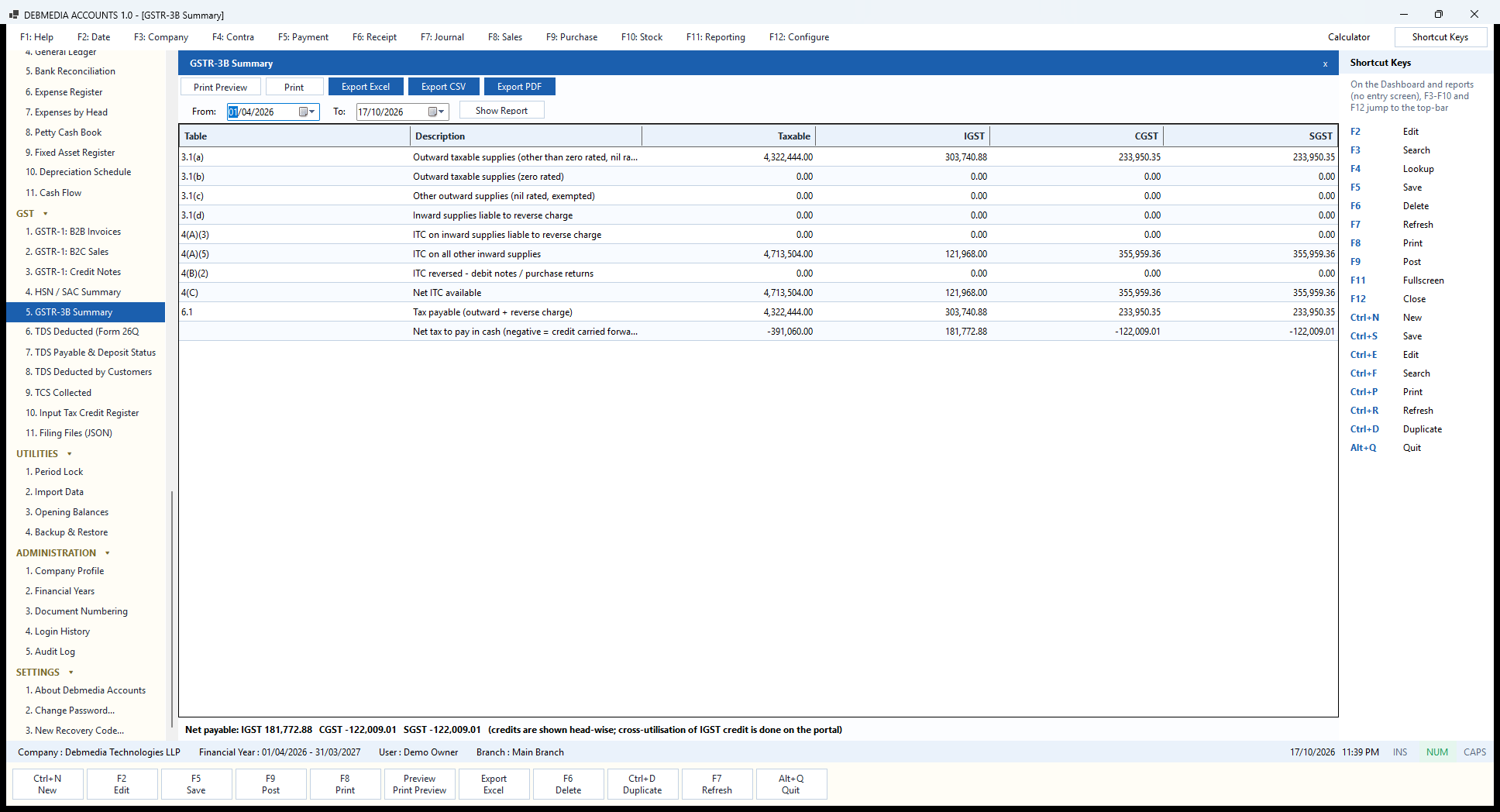
Task: Collapse the GST section in the sidebar
Action: pos(46,213)
